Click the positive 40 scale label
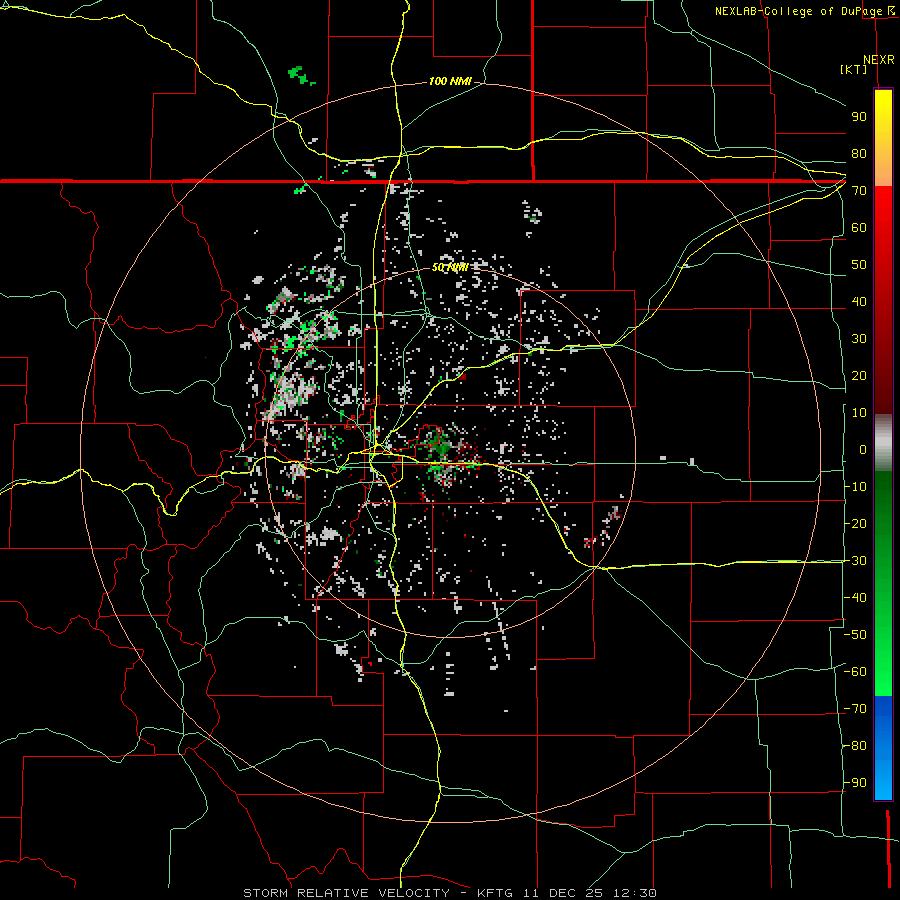Viewport: 900px width, 900px height. pos(859,302)
